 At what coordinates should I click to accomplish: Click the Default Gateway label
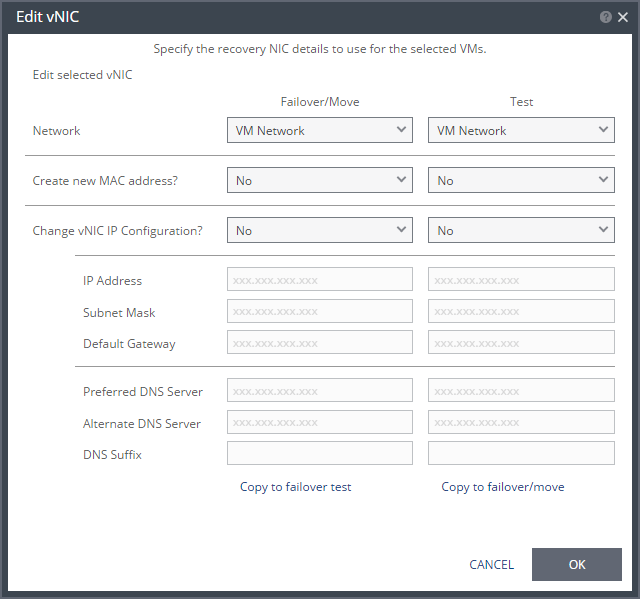pos(129,344)
